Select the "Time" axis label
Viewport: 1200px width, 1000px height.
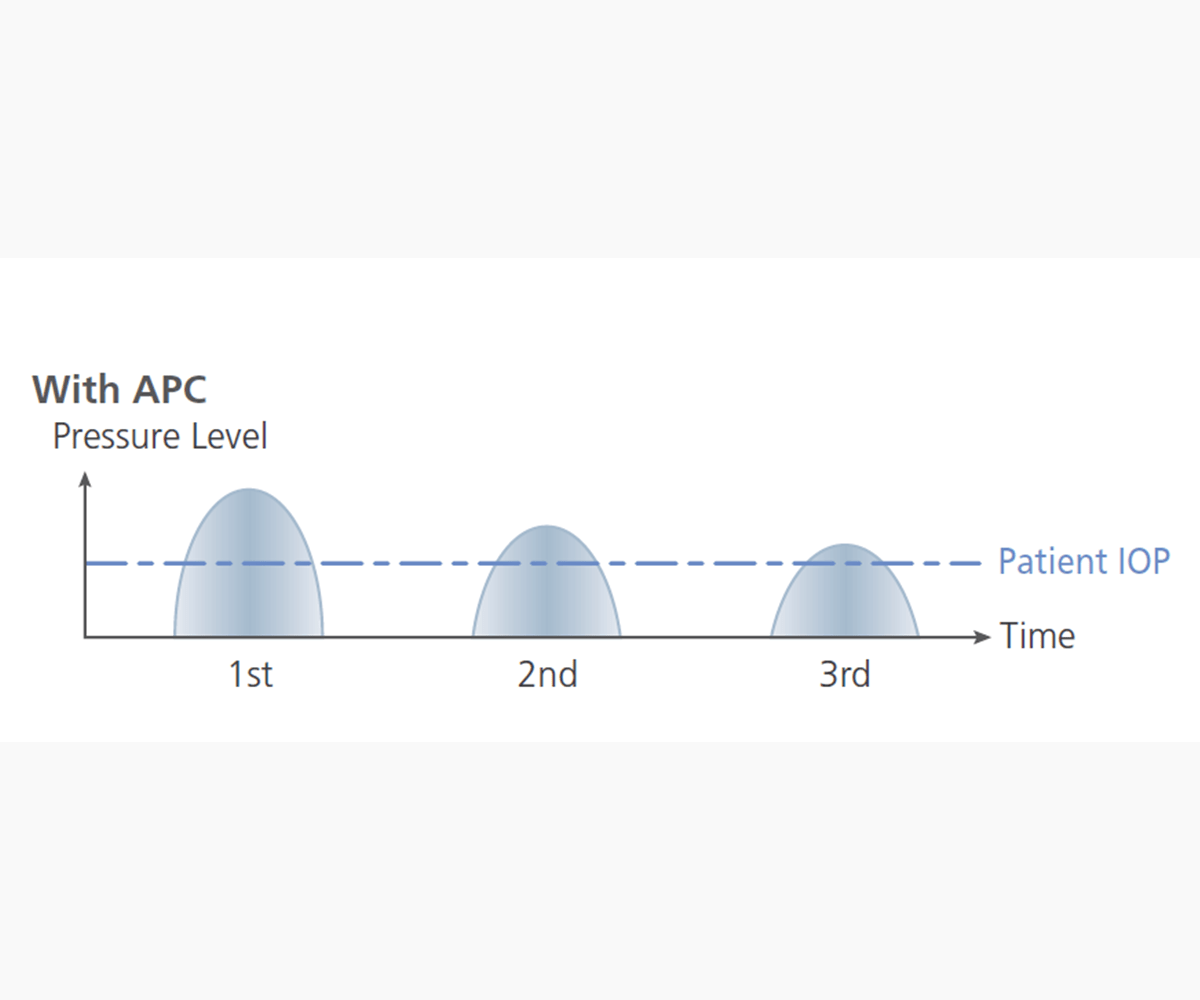1038,636
